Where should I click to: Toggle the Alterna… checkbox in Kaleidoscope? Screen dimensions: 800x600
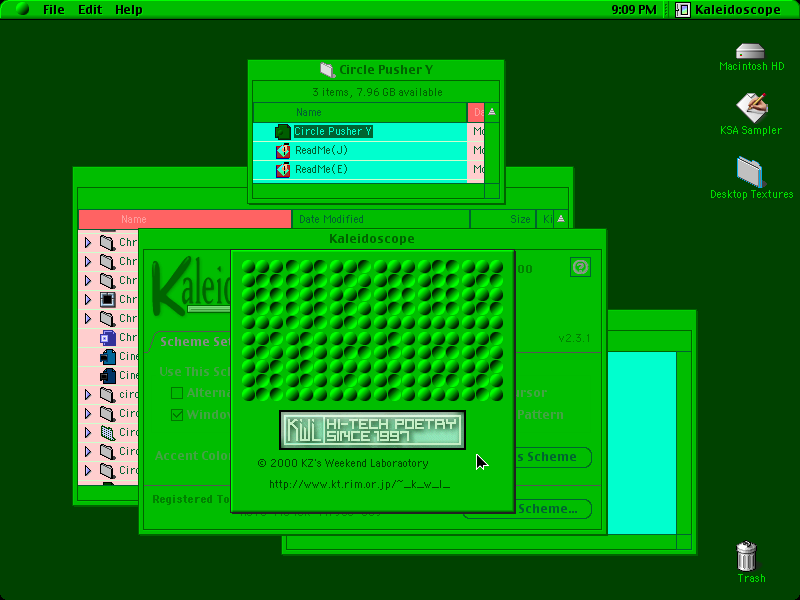pos(177,393)
